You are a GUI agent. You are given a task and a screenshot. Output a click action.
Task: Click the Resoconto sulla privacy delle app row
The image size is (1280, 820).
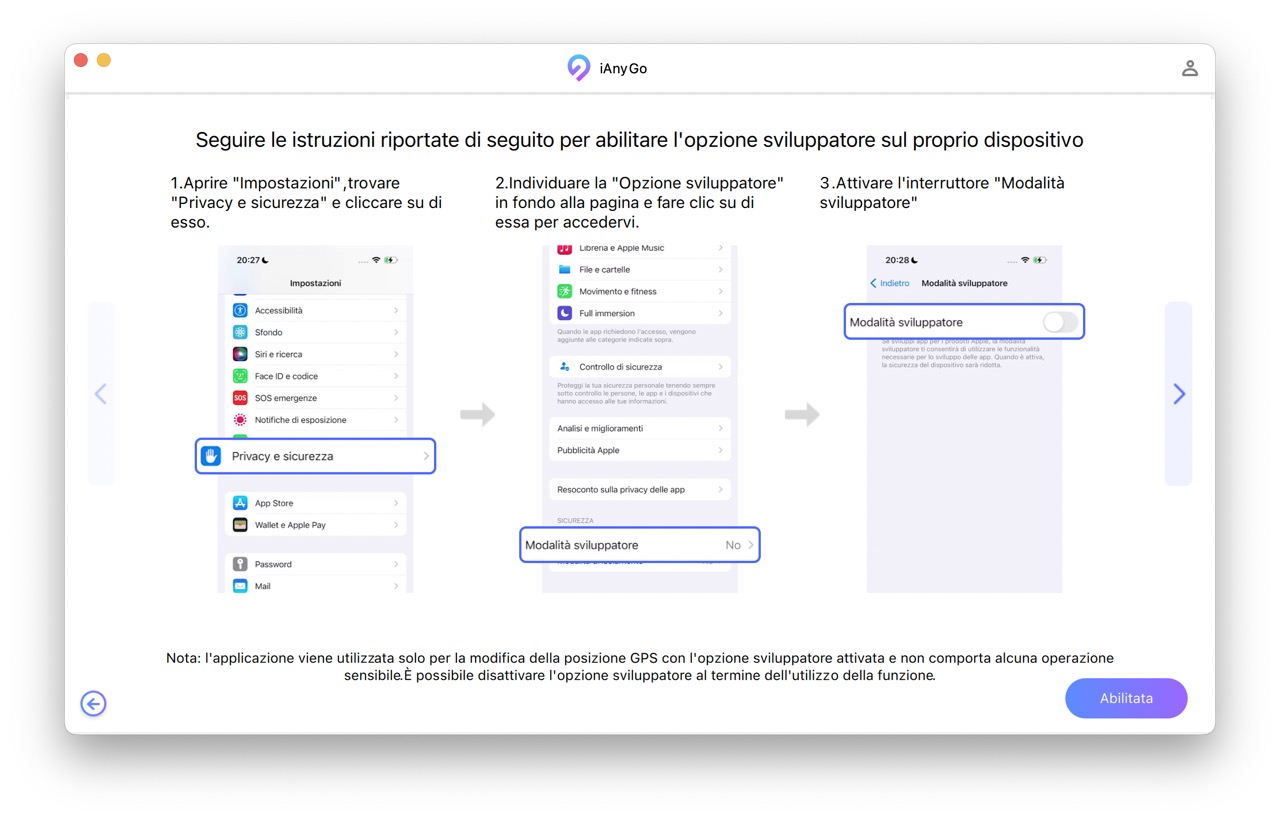[640, 489]
